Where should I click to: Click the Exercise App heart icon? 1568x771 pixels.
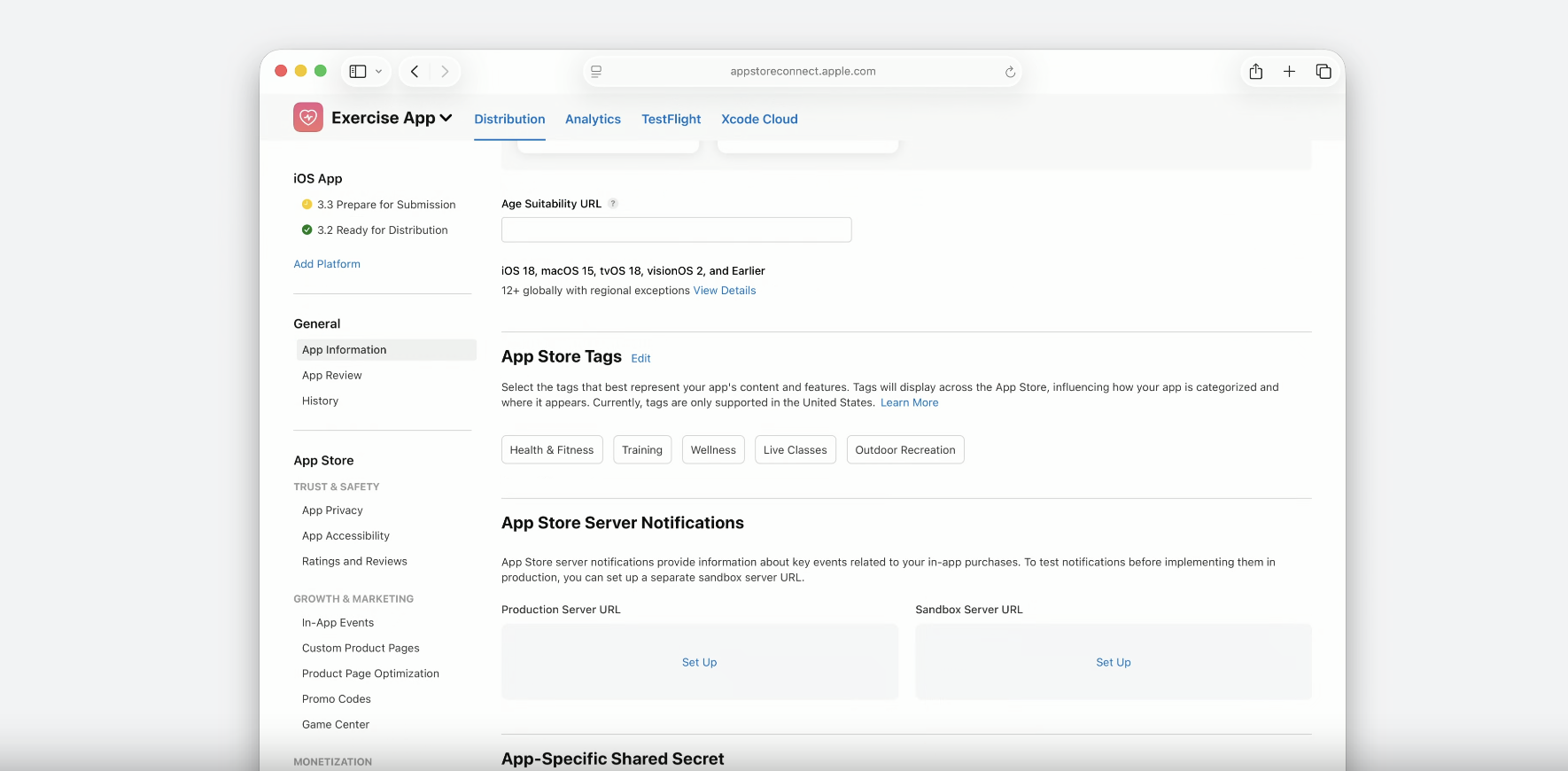tap(308, 117)
